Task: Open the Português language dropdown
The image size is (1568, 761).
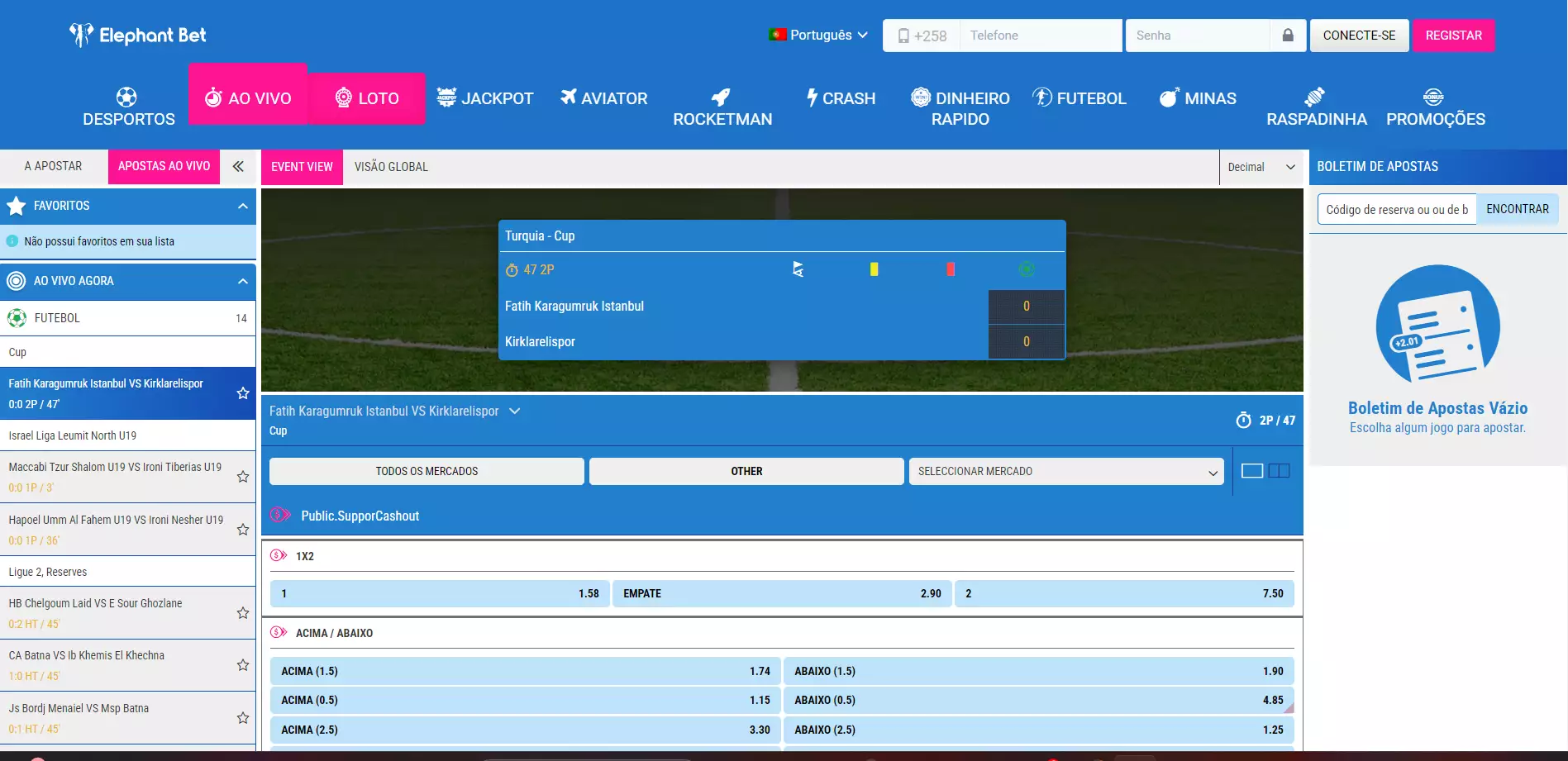Action: [x=818, y=35]
